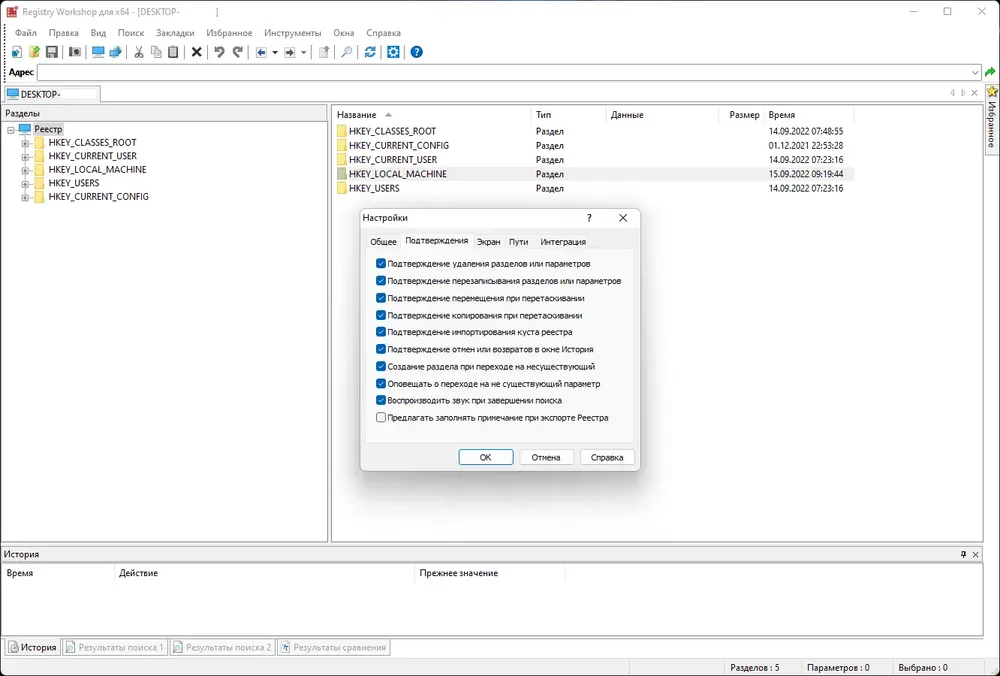Click the save floppy disk icon
This screenshot has height=676, width=1000.
coord(52,52)
